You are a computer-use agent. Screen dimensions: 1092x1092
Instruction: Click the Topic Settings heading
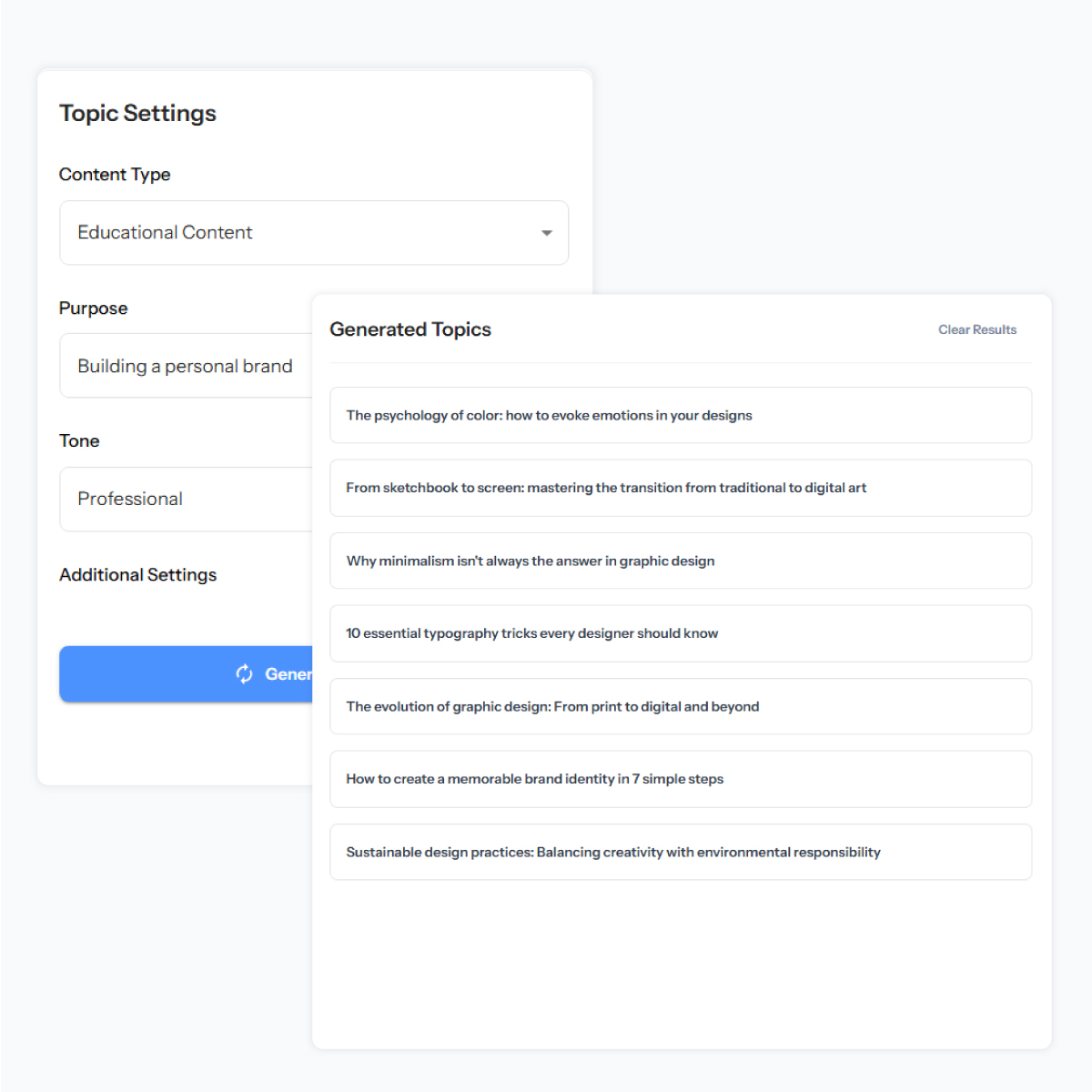point(138,114)
